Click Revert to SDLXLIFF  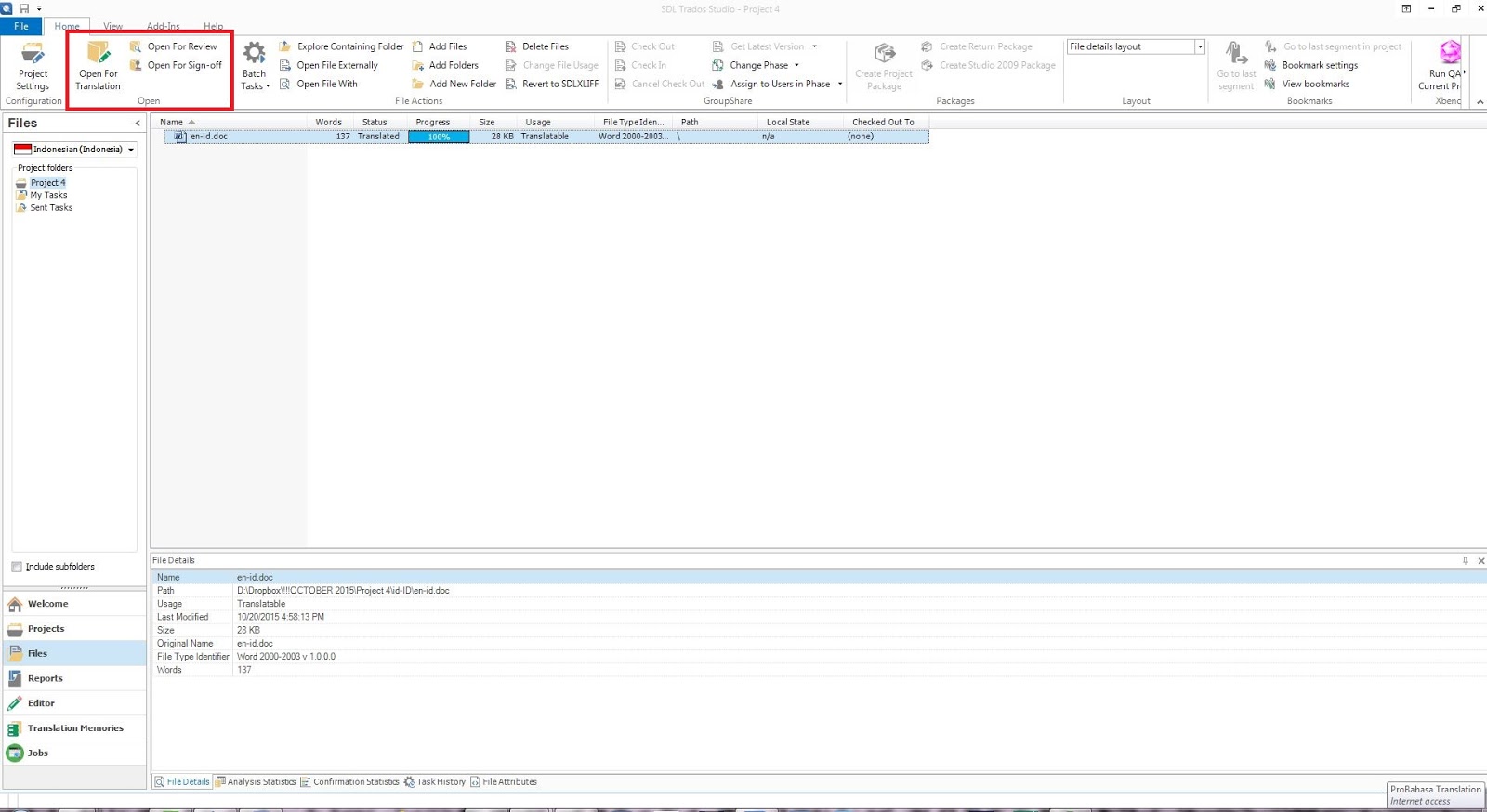click(551, 84)
